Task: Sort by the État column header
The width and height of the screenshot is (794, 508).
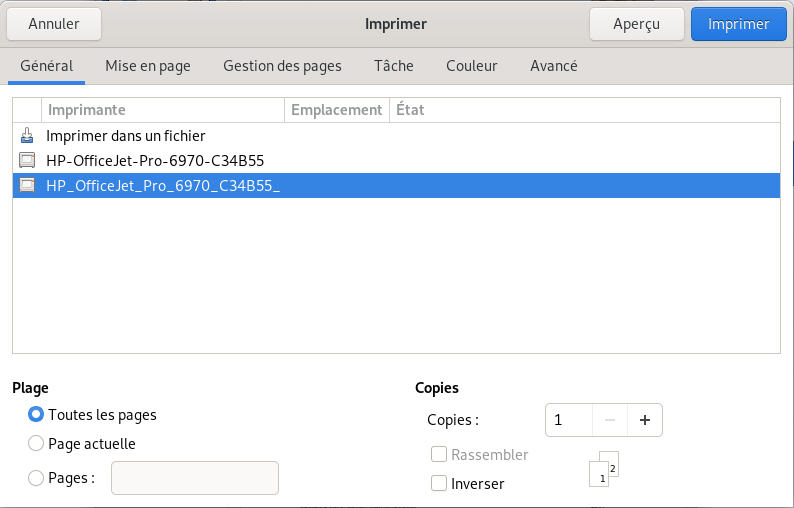Action: tap(583, 110)
